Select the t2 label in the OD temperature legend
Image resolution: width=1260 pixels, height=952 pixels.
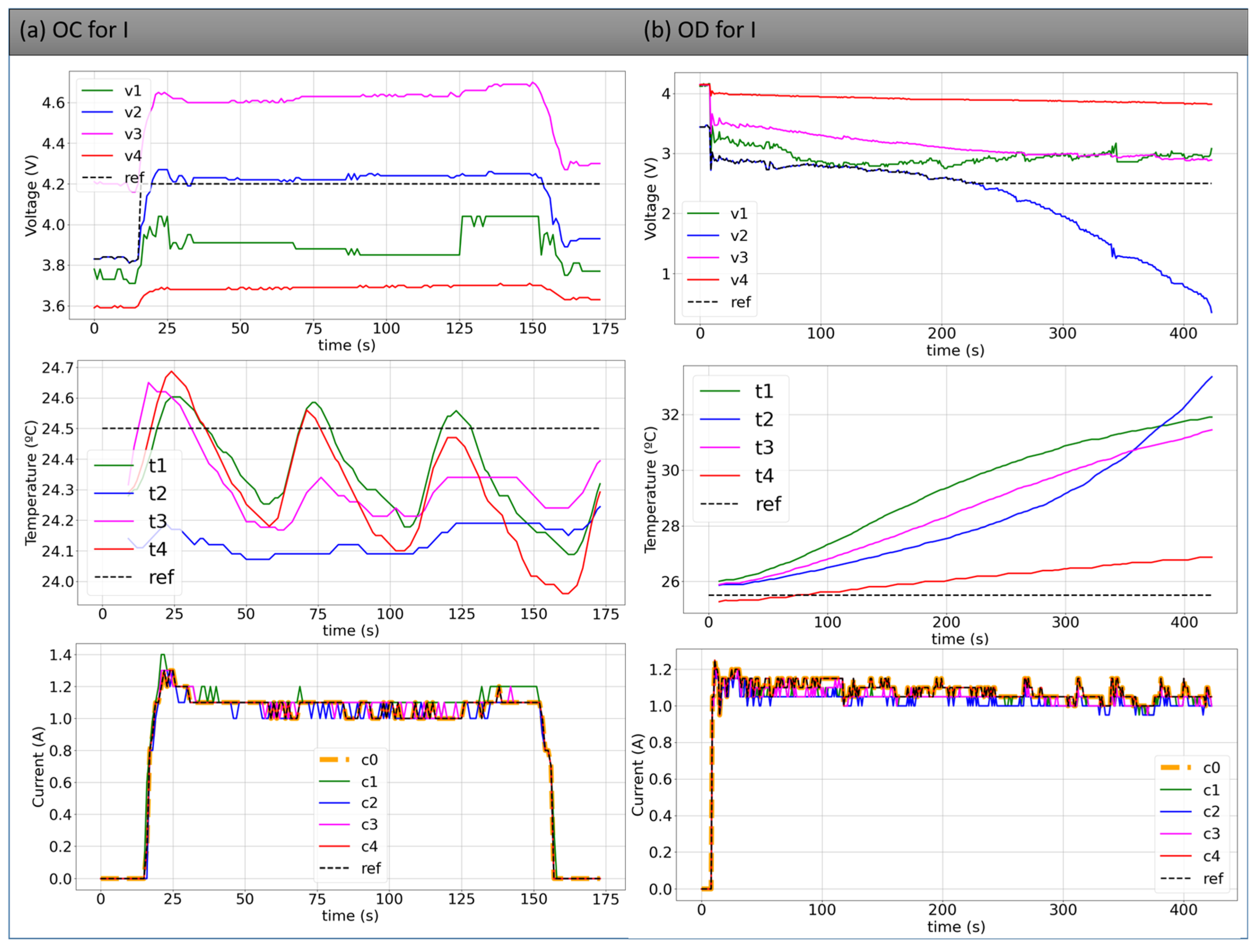764,419
